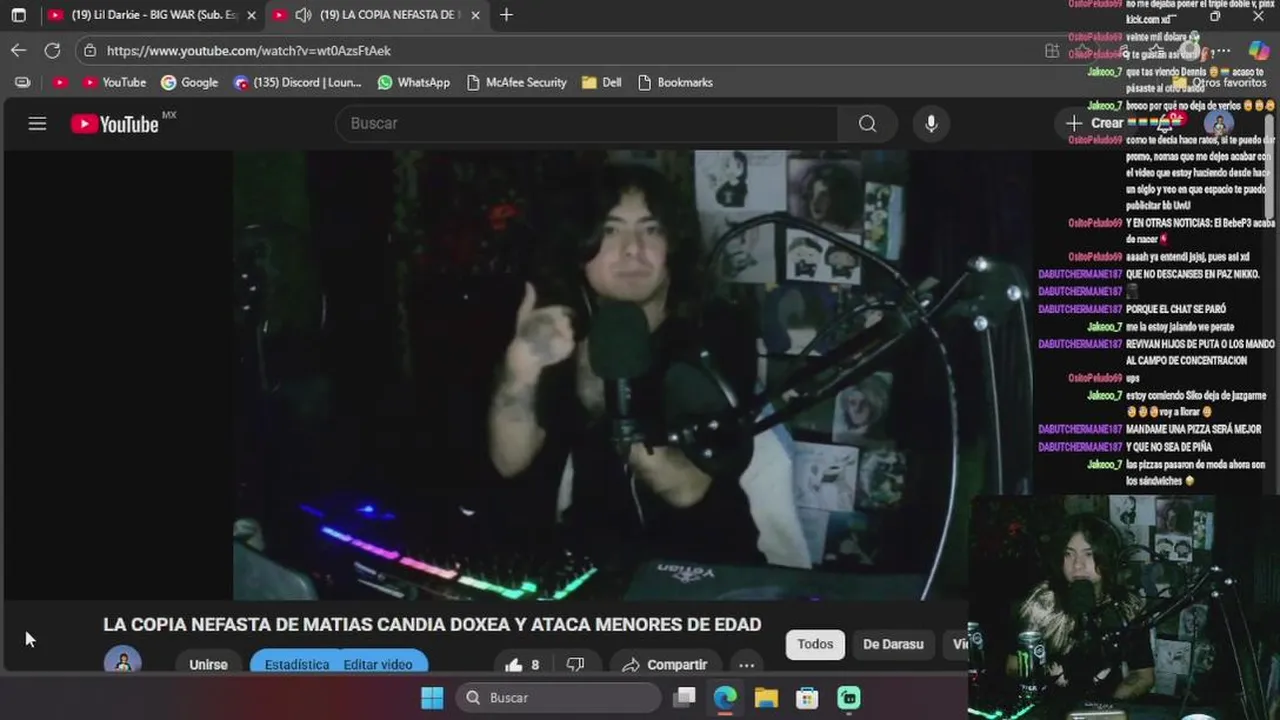The width and height of the screenshot is (1280, 720).
Task: Select the video title text
Action: [x=432, y=624]
